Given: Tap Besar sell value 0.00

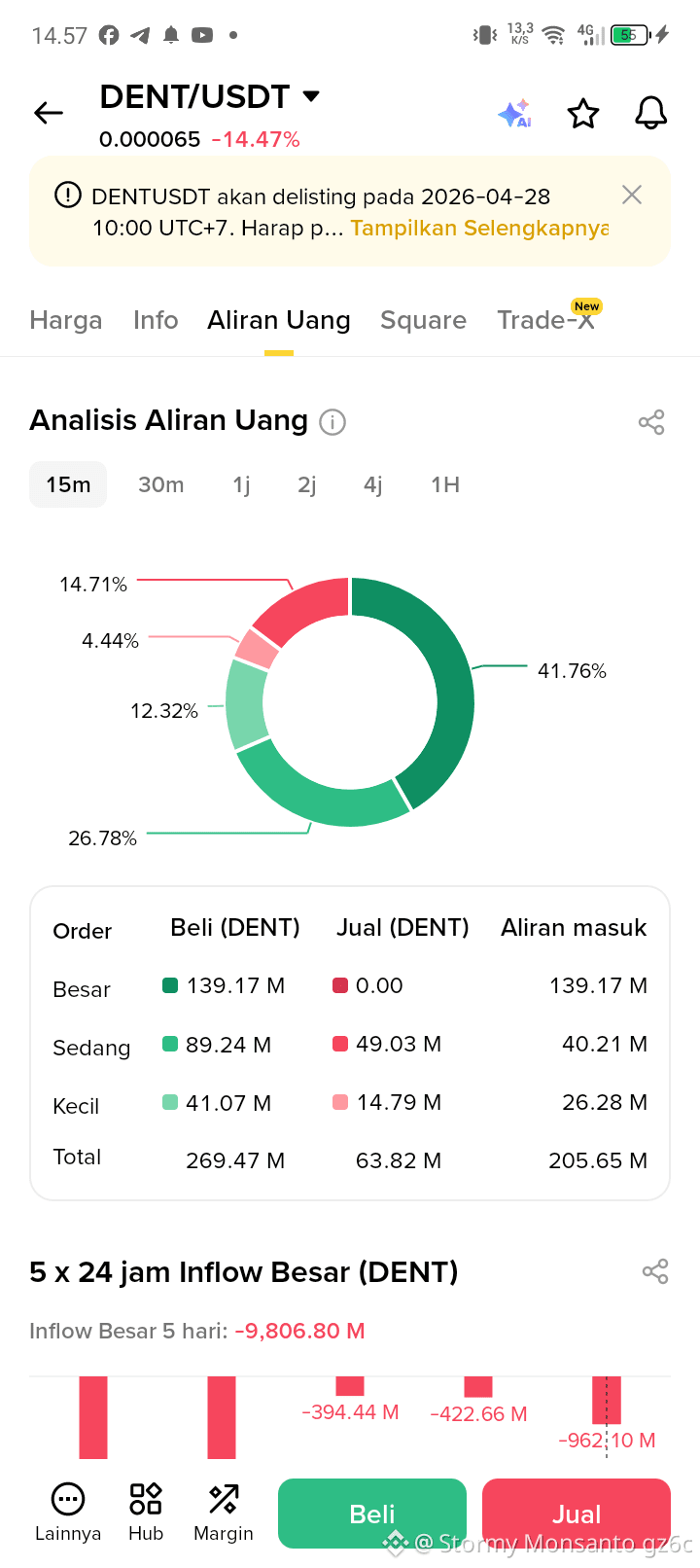Looking at the screenshot, I should pos(379,985).
